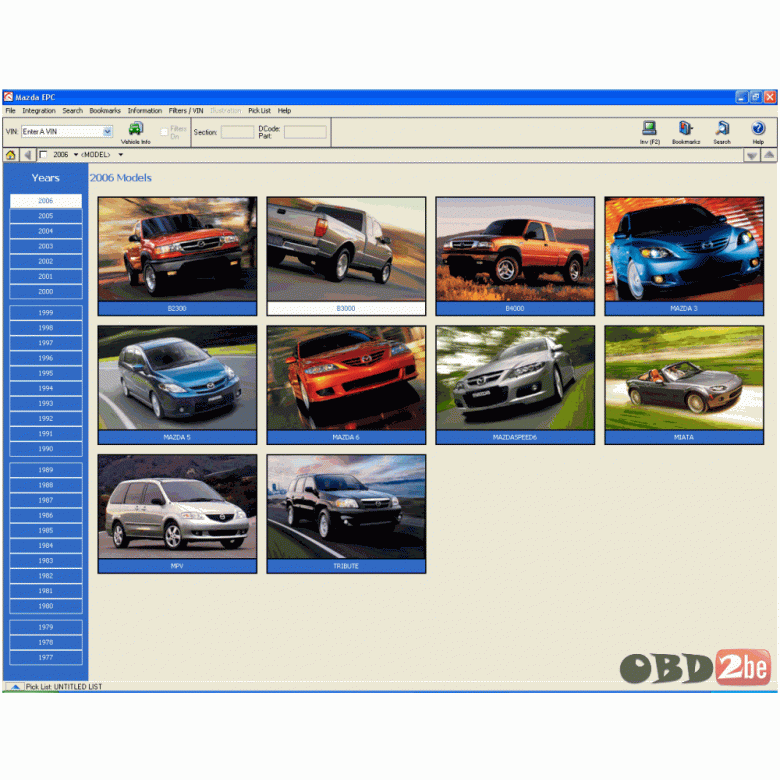Open the B3000 model thumbnail

pos(346,256)
